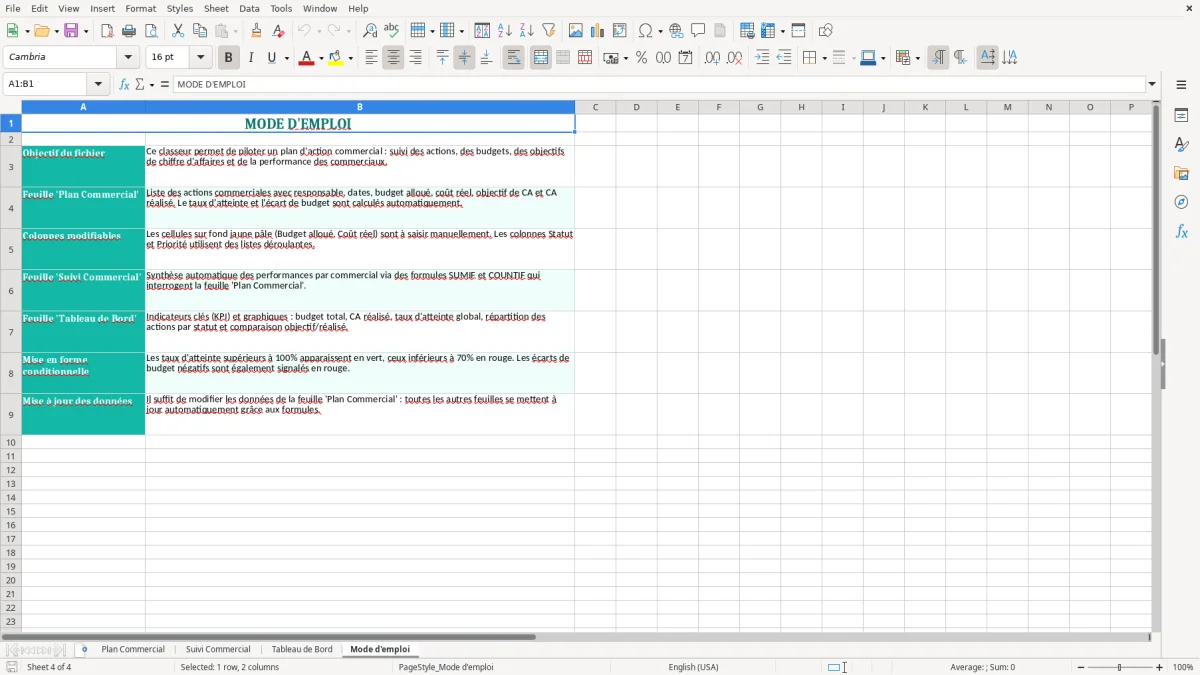Expand the font size dropdown
The width and height of the screenshot is (1200, 675).
tap(200, 58)
